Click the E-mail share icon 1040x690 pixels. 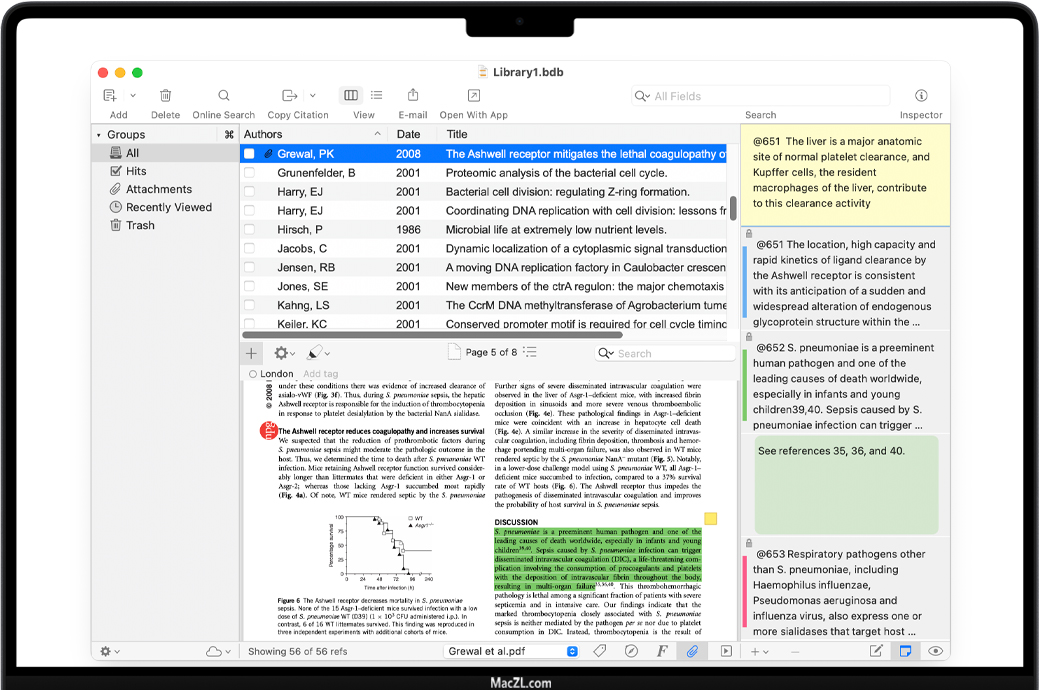tap(413, 96)
